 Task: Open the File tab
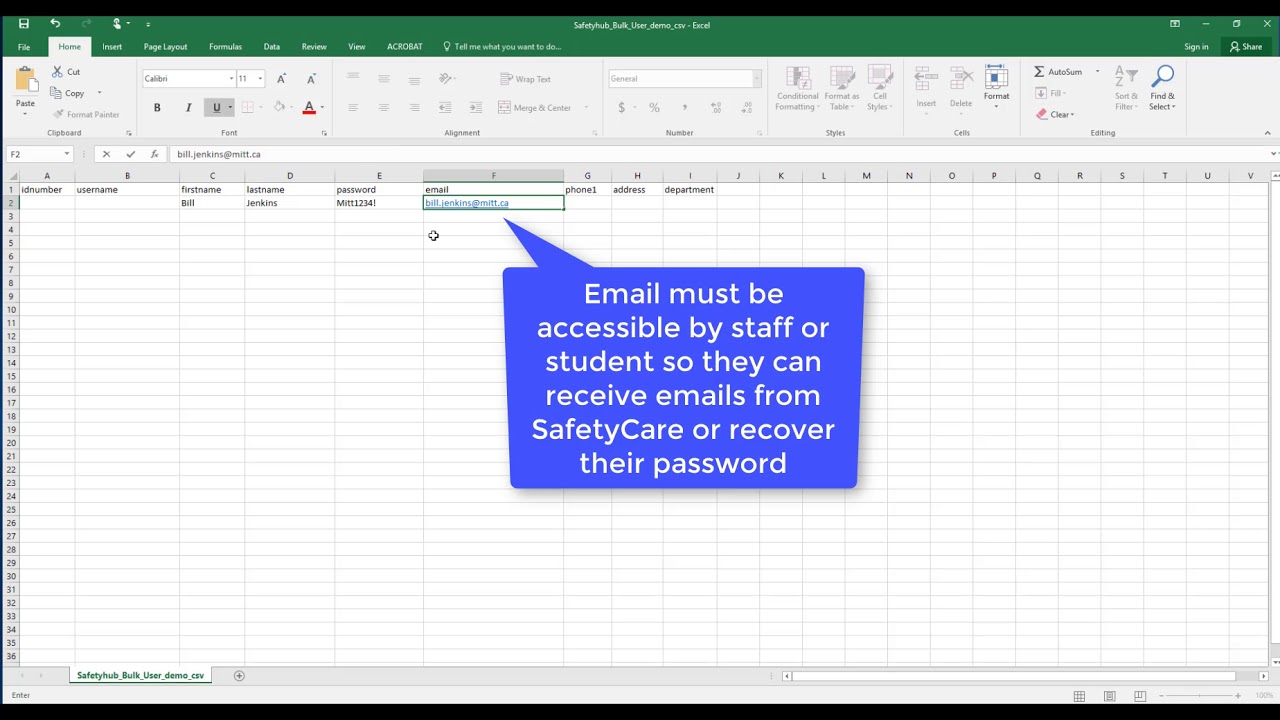[24, 47]
